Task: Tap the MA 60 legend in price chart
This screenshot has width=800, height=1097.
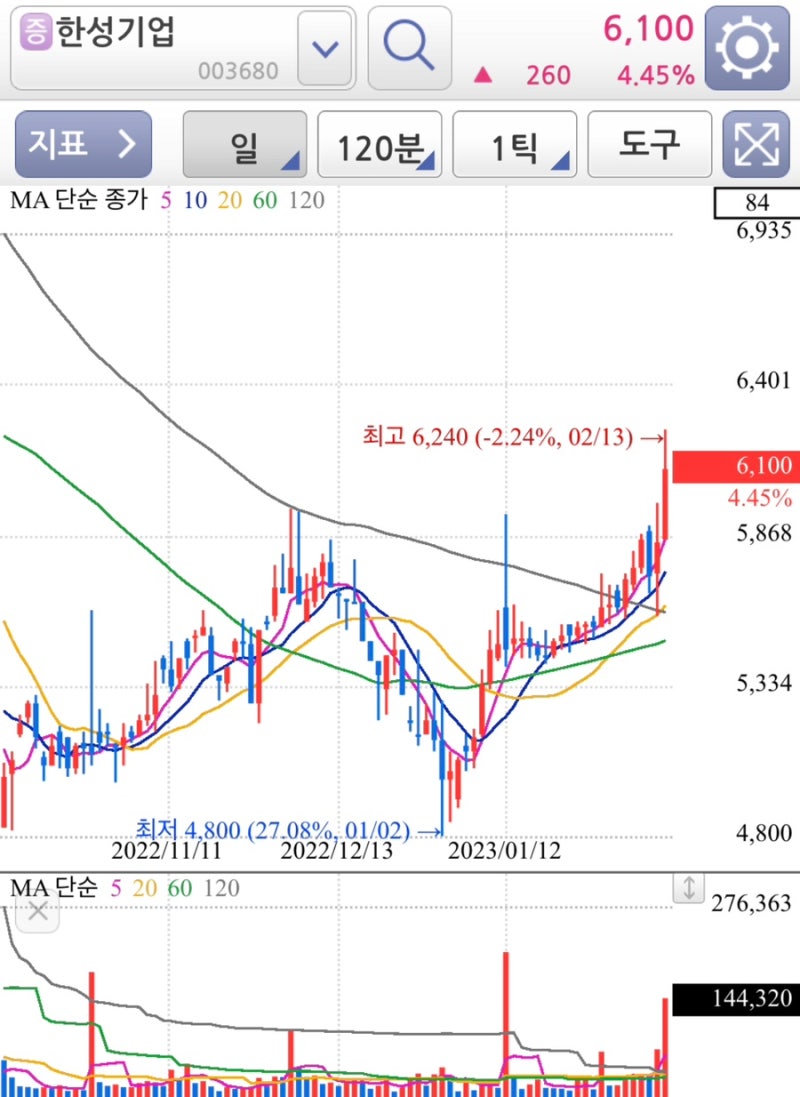Action: (x=265, y=201)
